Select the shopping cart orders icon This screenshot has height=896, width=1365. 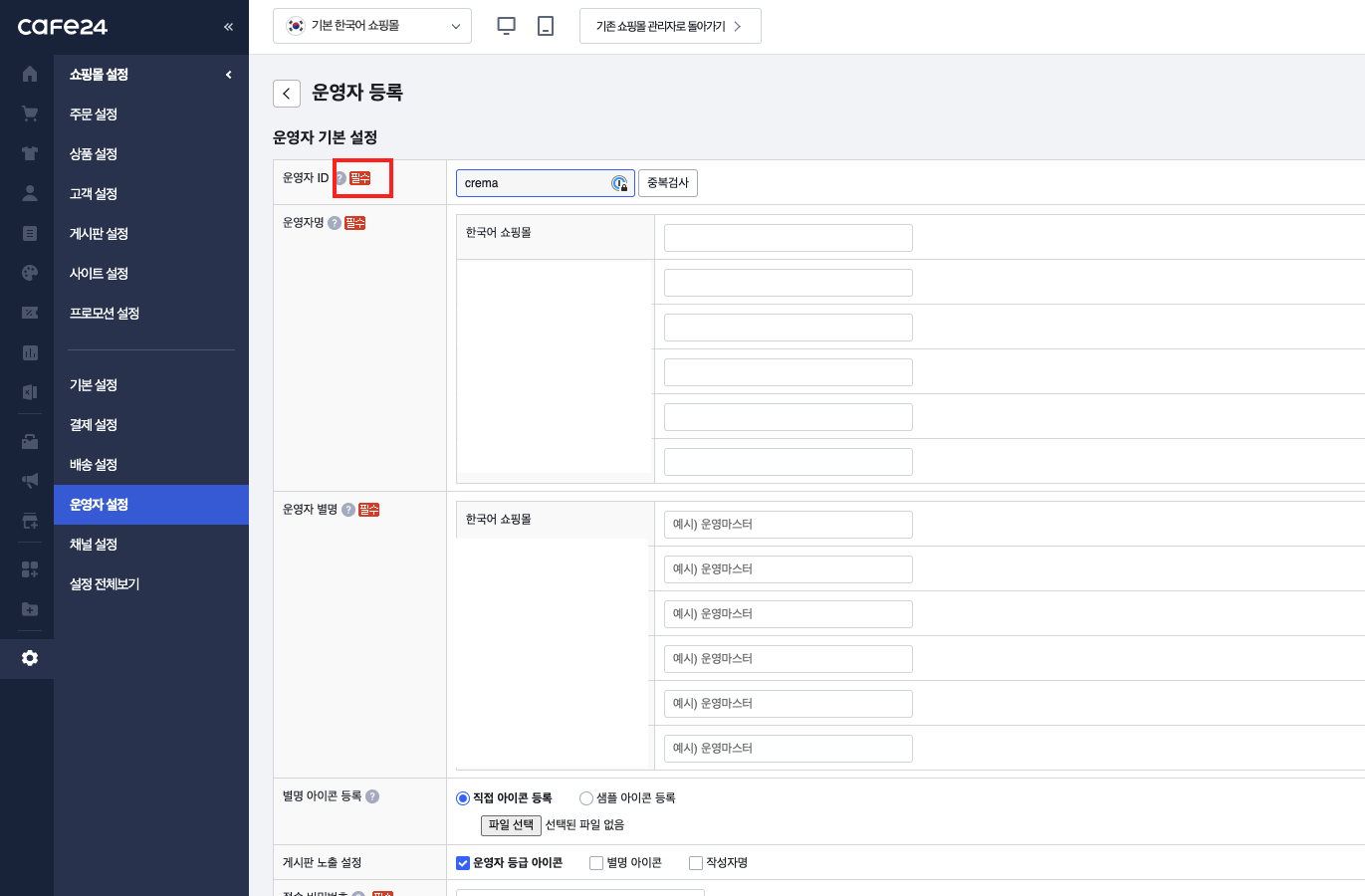click(29, 112)
